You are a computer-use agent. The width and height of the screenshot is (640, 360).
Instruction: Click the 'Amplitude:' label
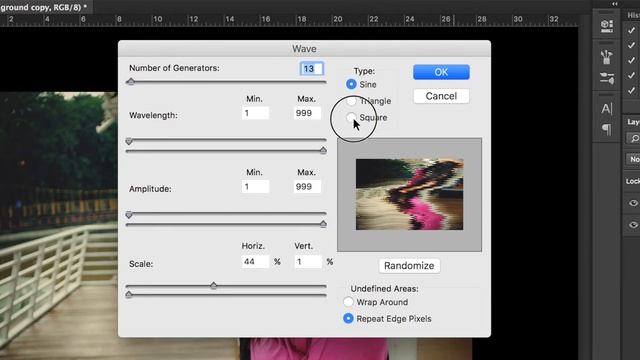(150, 189)
